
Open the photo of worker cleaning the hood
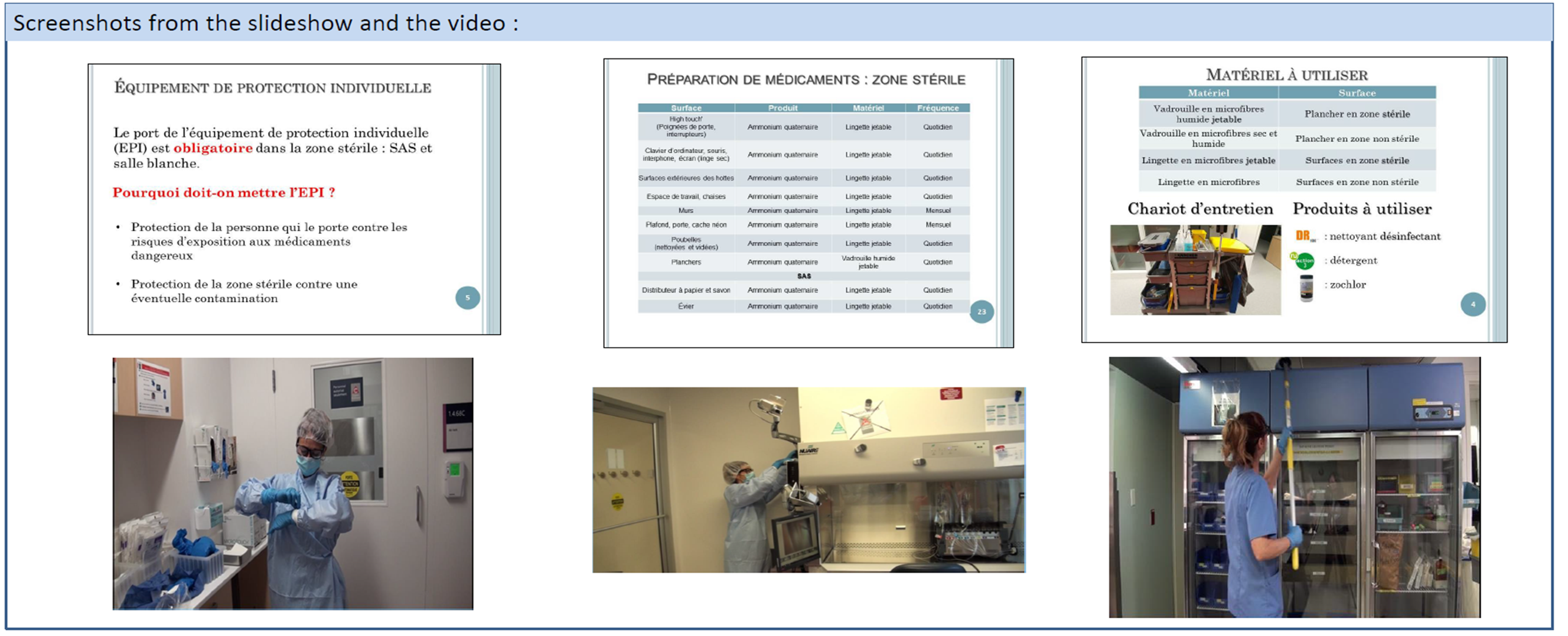pos(809,480)
